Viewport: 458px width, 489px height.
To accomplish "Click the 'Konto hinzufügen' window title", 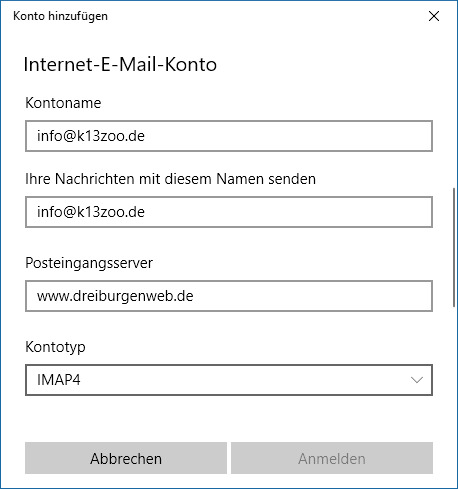I will pos(60,16).
